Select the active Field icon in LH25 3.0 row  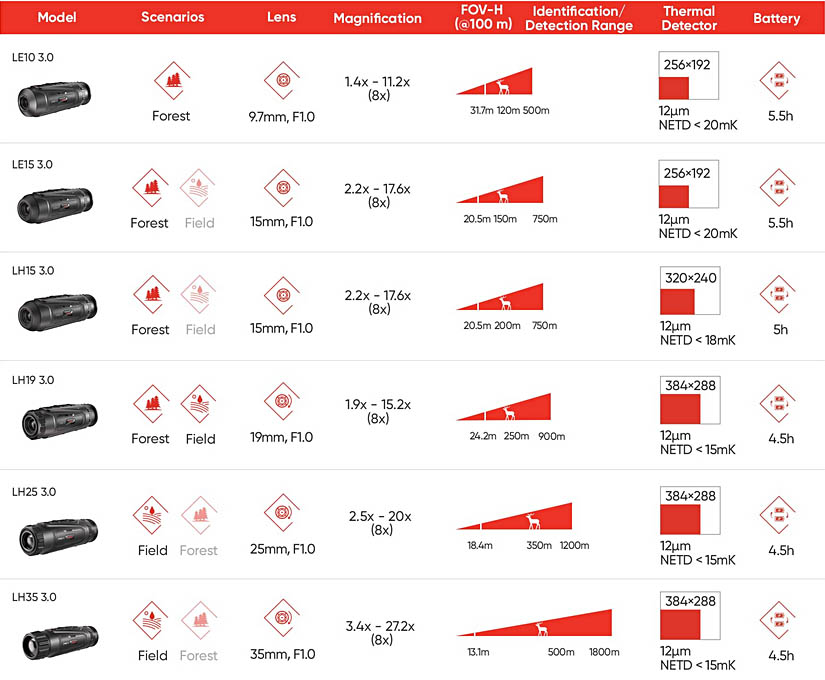coord(152,514)
